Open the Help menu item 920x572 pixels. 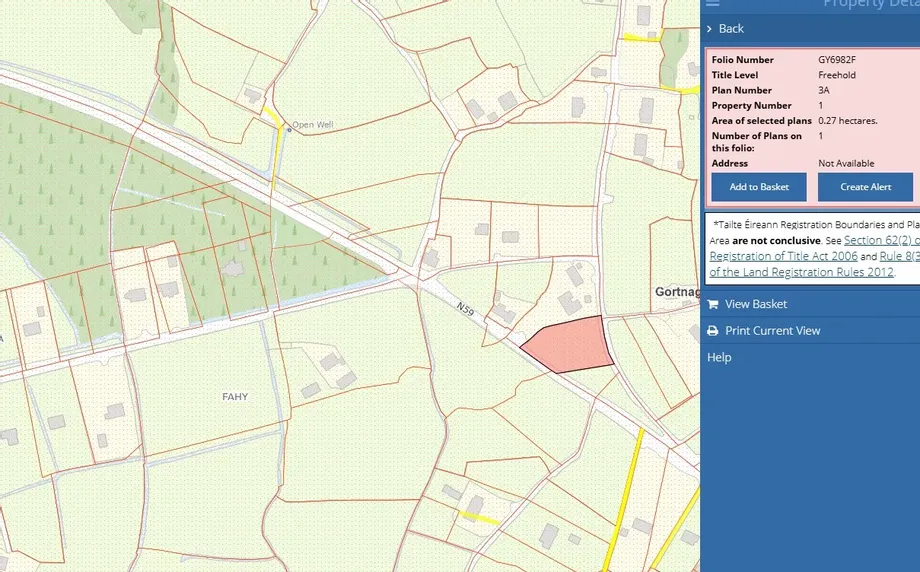(719, 357)
